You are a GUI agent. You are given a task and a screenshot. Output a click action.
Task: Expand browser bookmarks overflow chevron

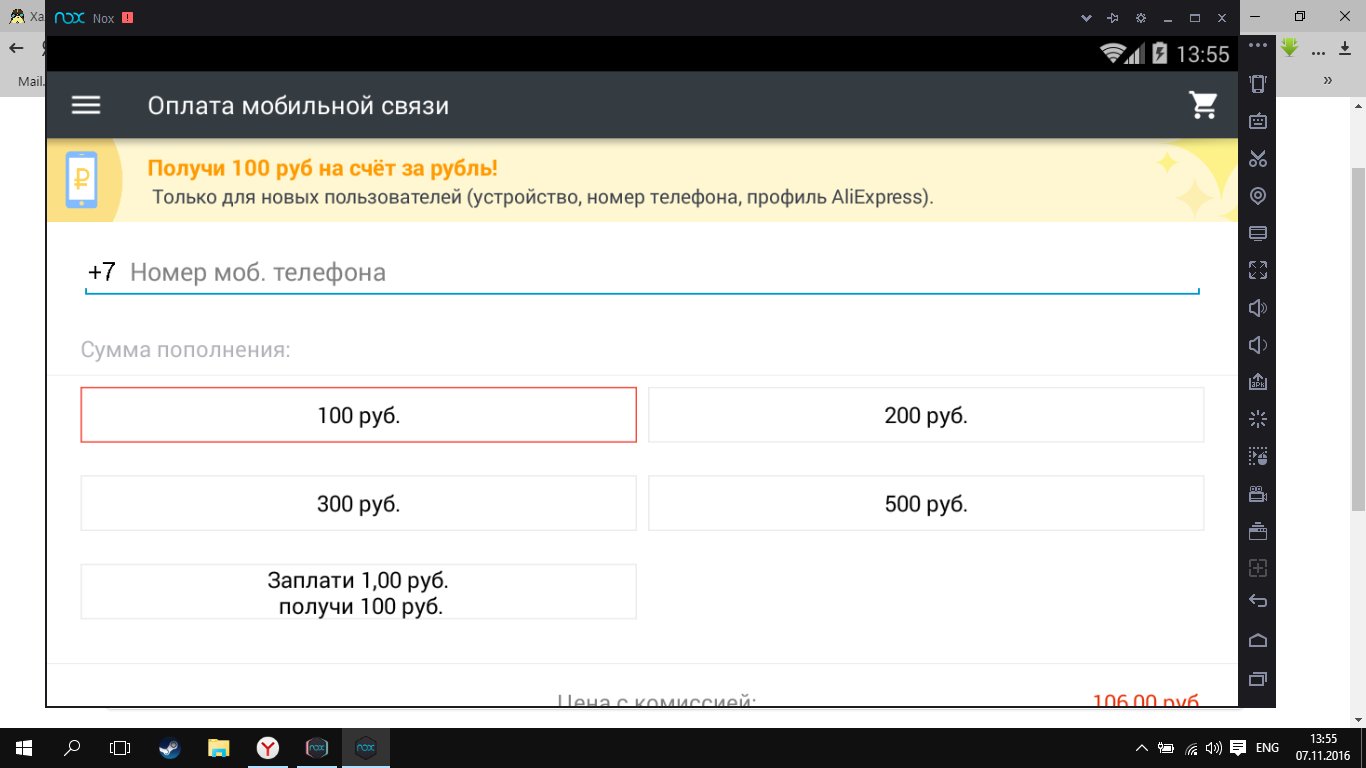tap(1328, 80)
